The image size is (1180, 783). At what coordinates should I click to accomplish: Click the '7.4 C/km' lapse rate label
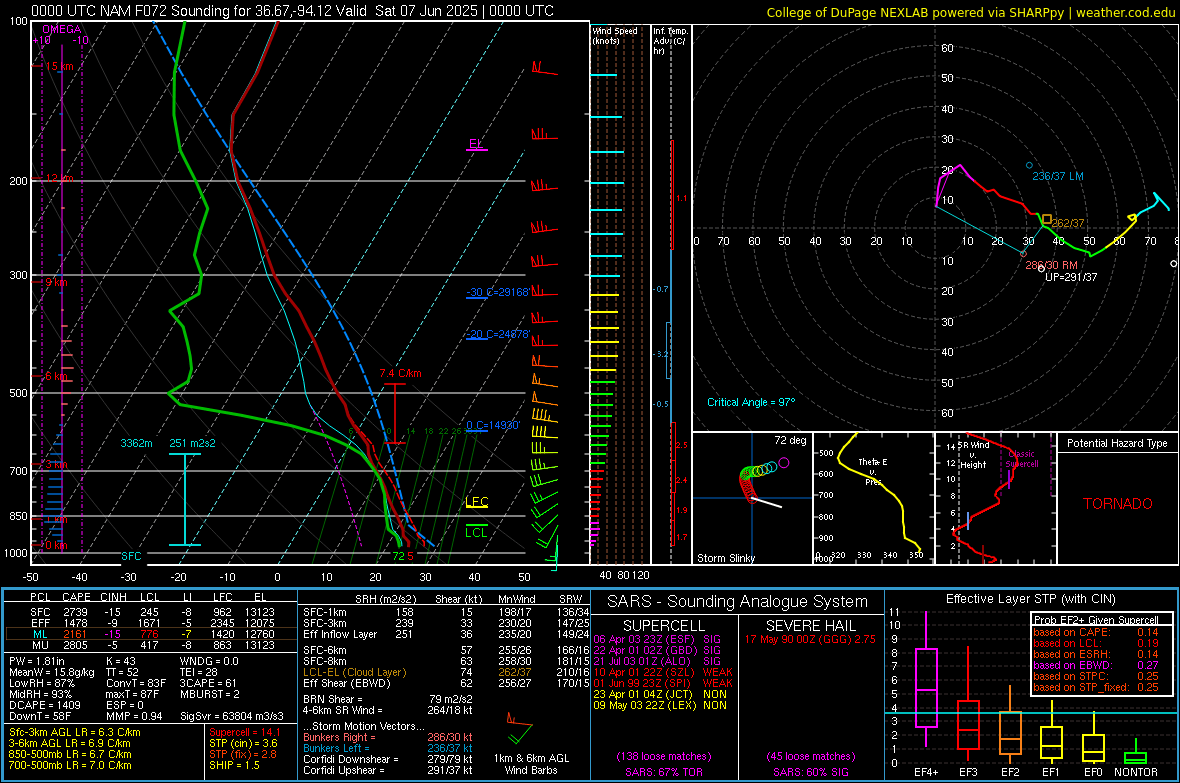400,373
